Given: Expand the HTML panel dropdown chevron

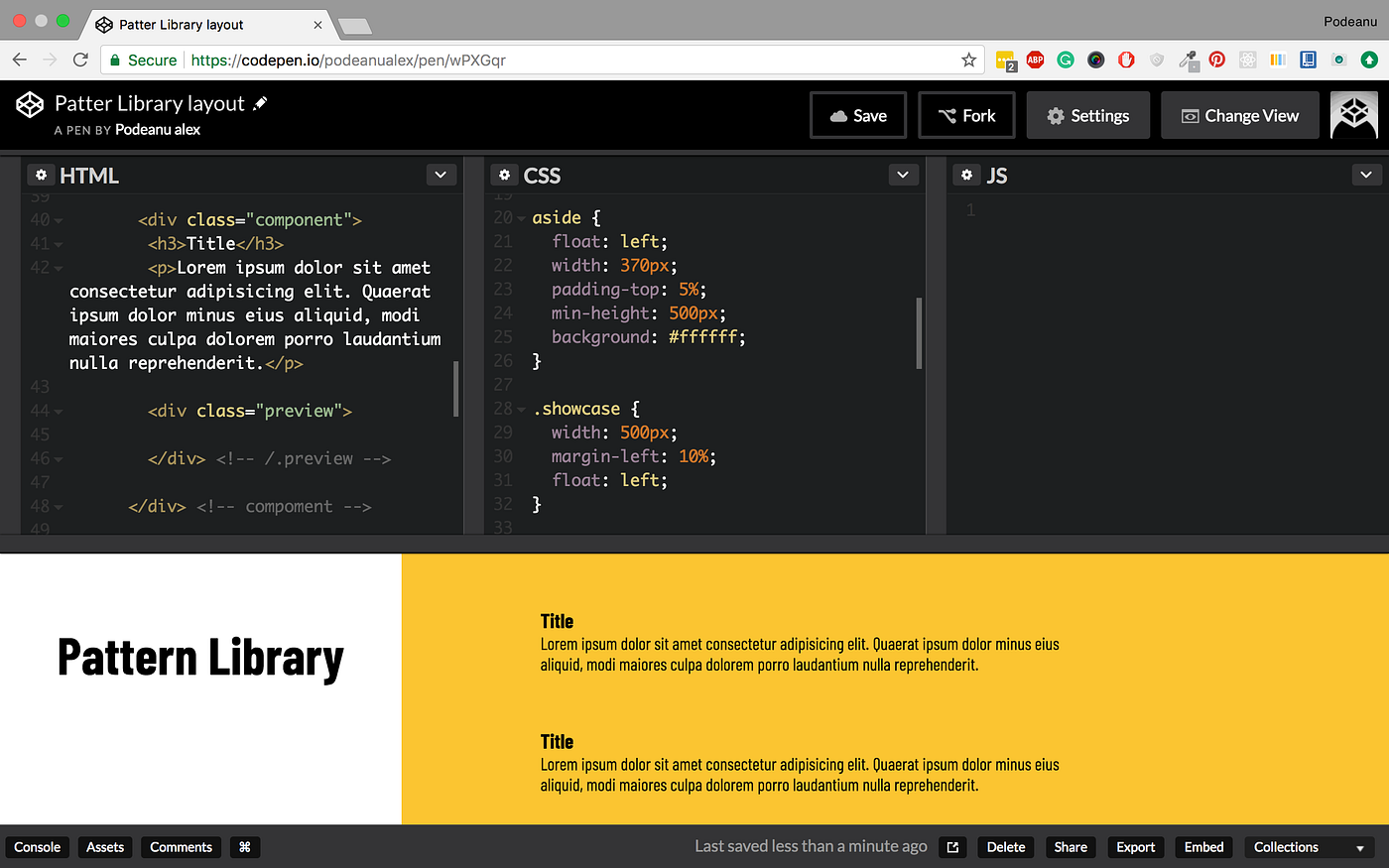Looking at the screenshot, I should tap(441, 175).
